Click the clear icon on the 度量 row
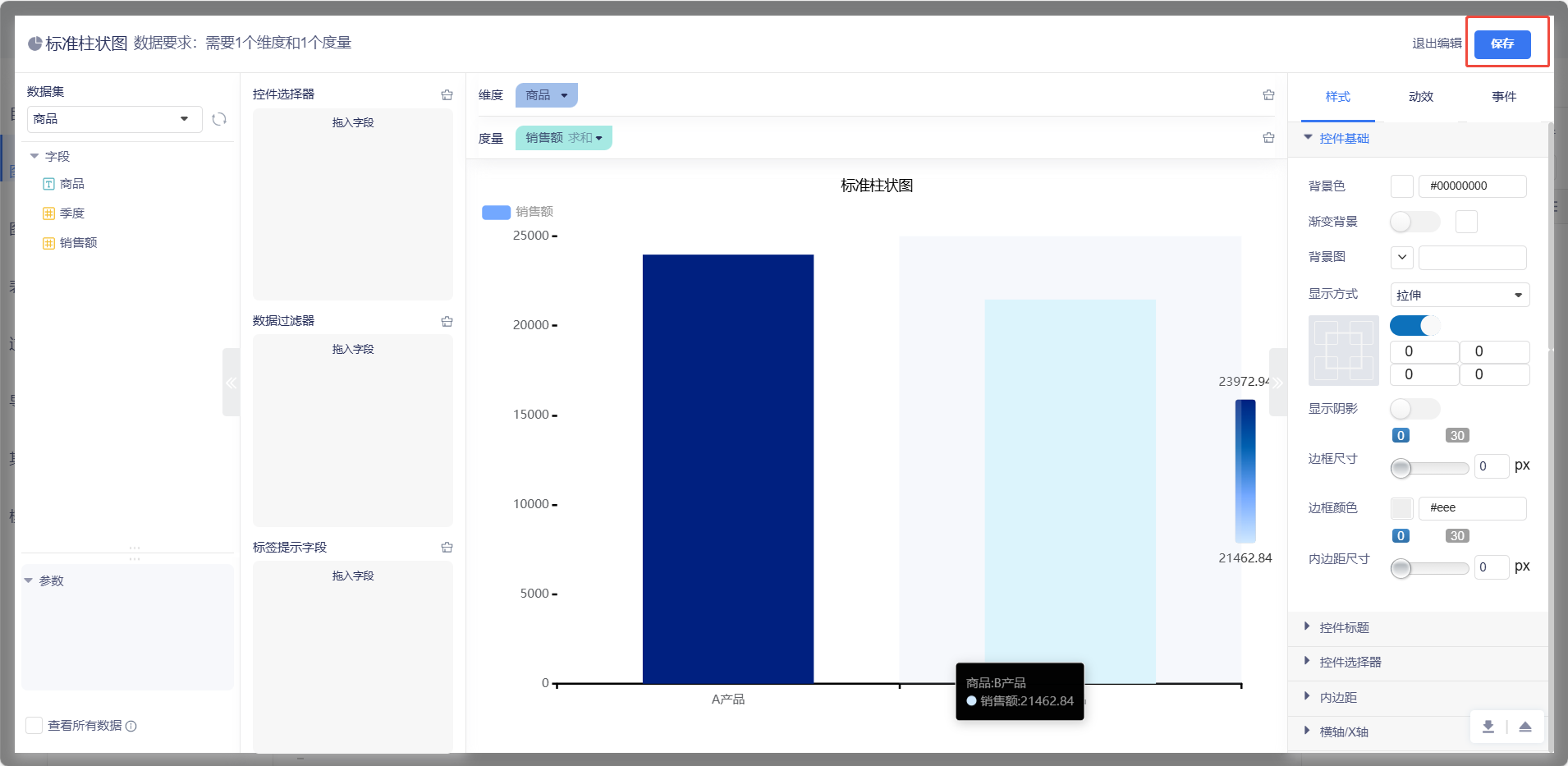Viewport: 1568px width, 766px height. tap(1268, 138)
